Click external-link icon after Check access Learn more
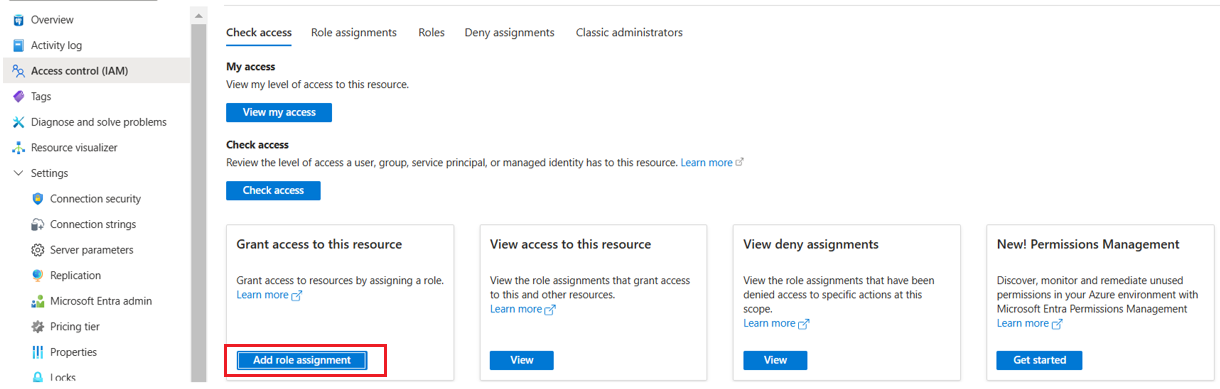Viewport: 1220px width, 389px height. (x=740, y=163)
